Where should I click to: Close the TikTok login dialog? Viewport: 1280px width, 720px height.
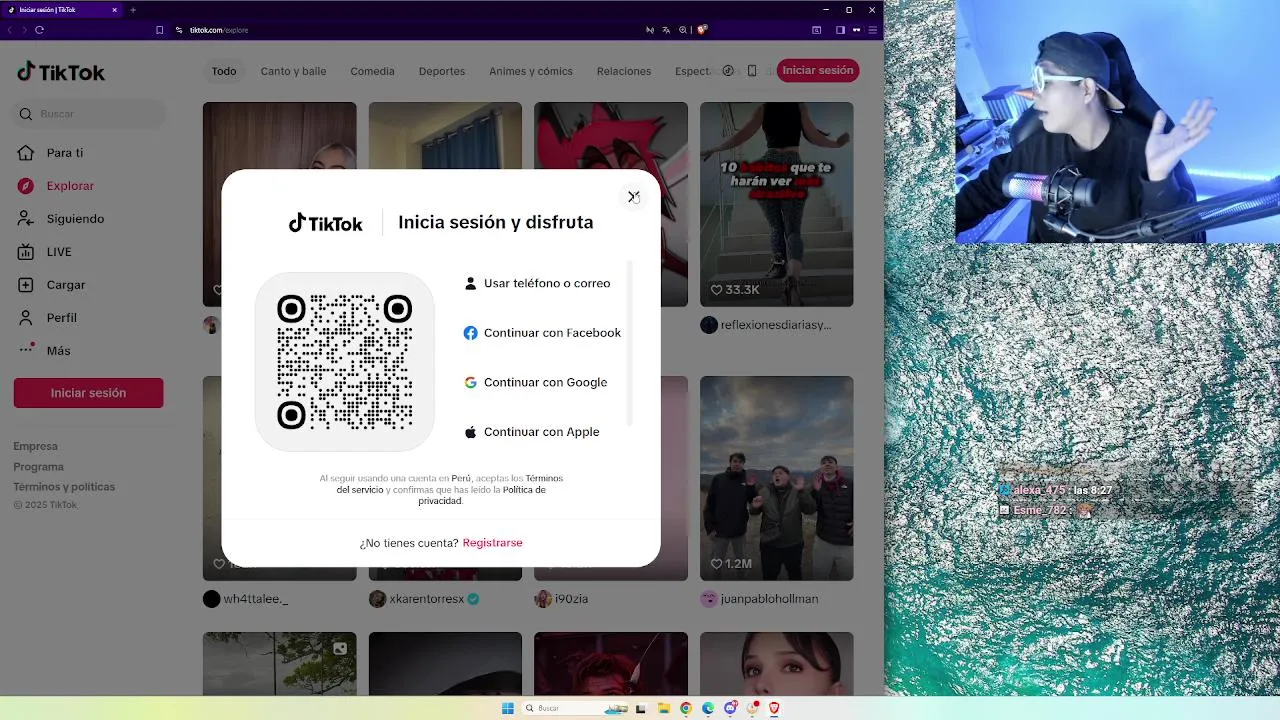632,197
